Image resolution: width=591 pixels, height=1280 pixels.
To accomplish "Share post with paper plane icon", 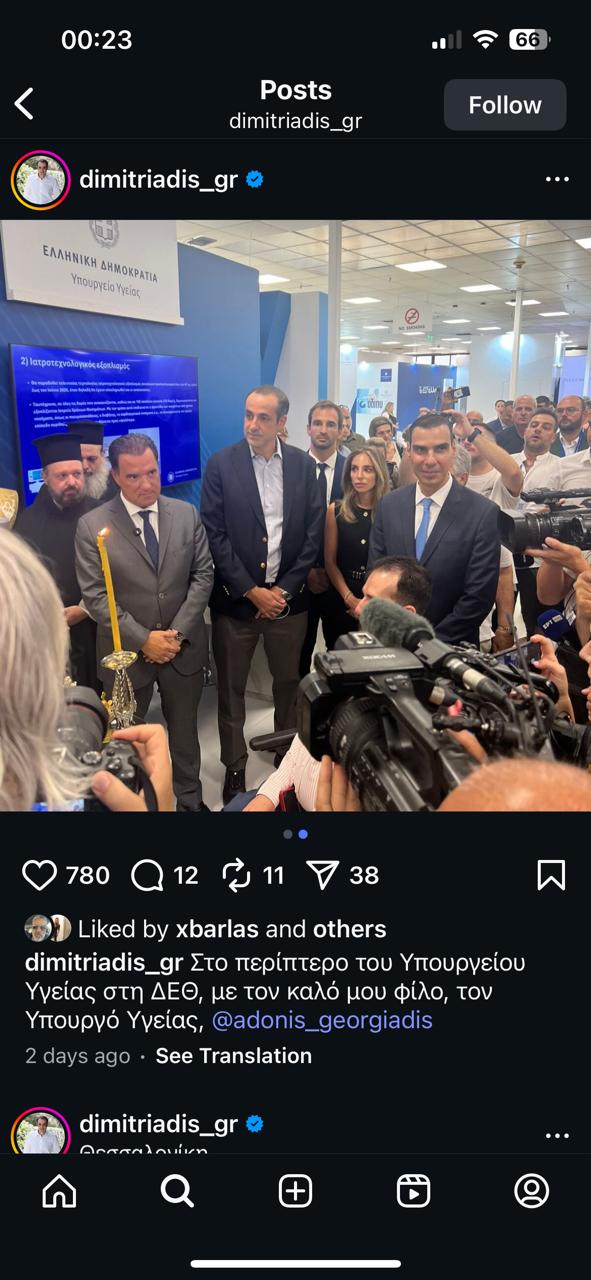I will (x=323, y=876).
